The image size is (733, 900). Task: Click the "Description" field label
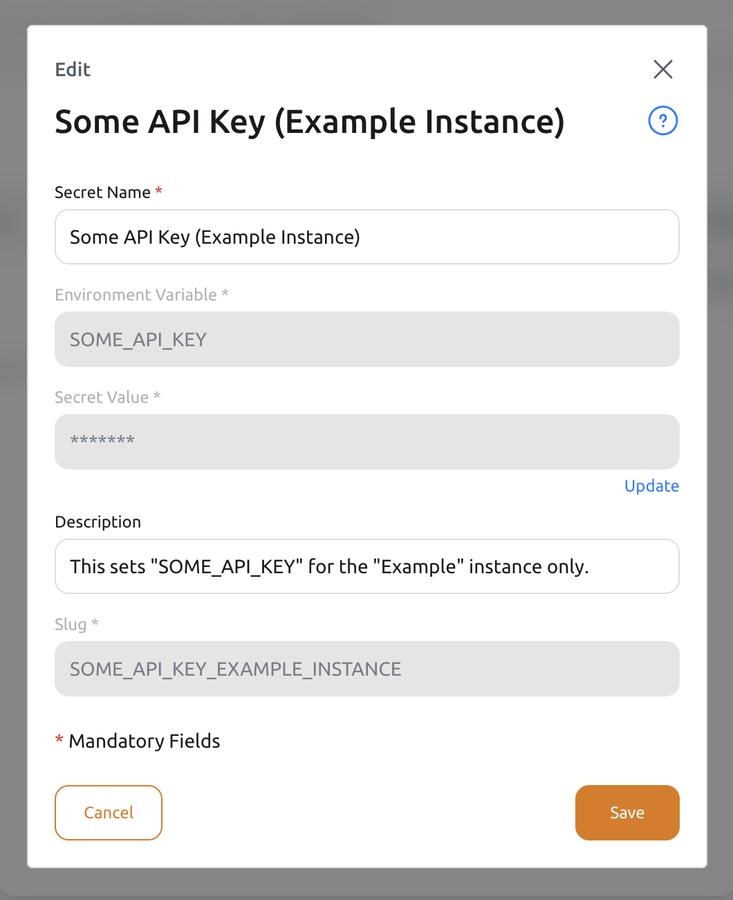[98, 522]
